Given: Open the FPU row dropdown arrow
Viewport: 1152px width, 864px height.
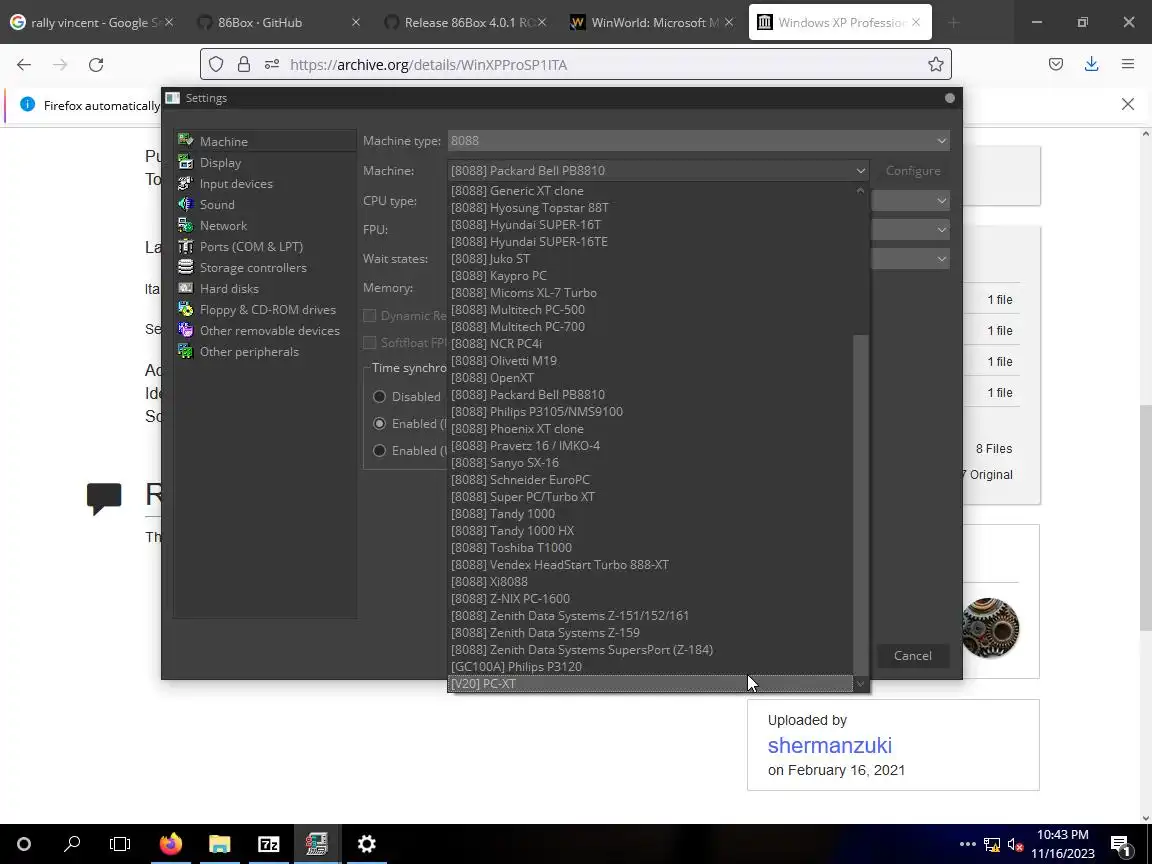Looking at the screenshot, I should coord(941,230).
